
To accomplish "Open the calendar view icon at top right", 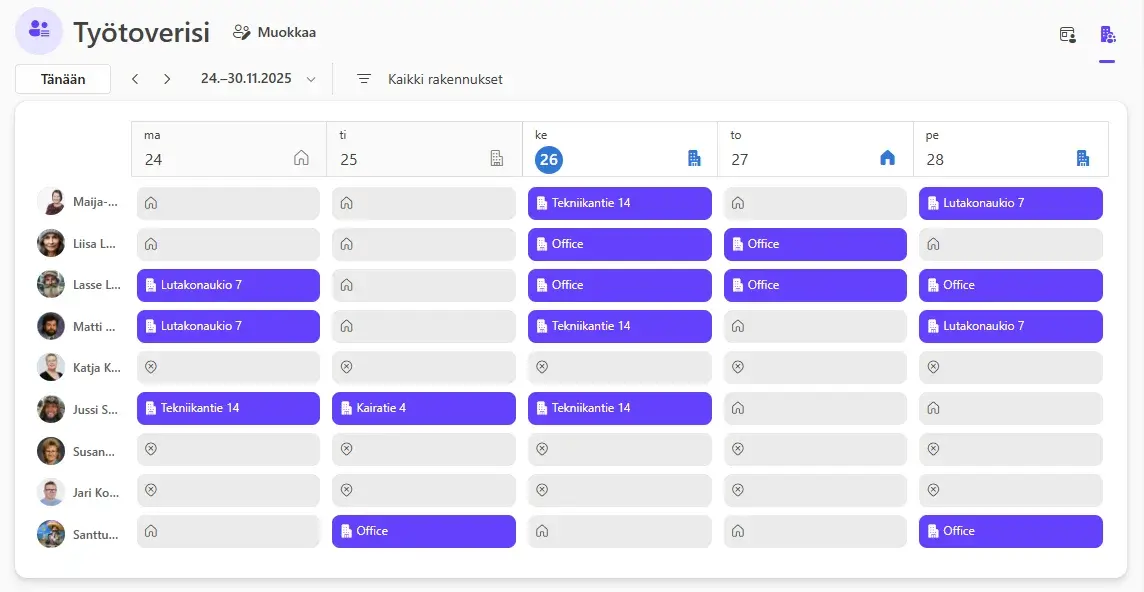I will tap(1068, 35).
